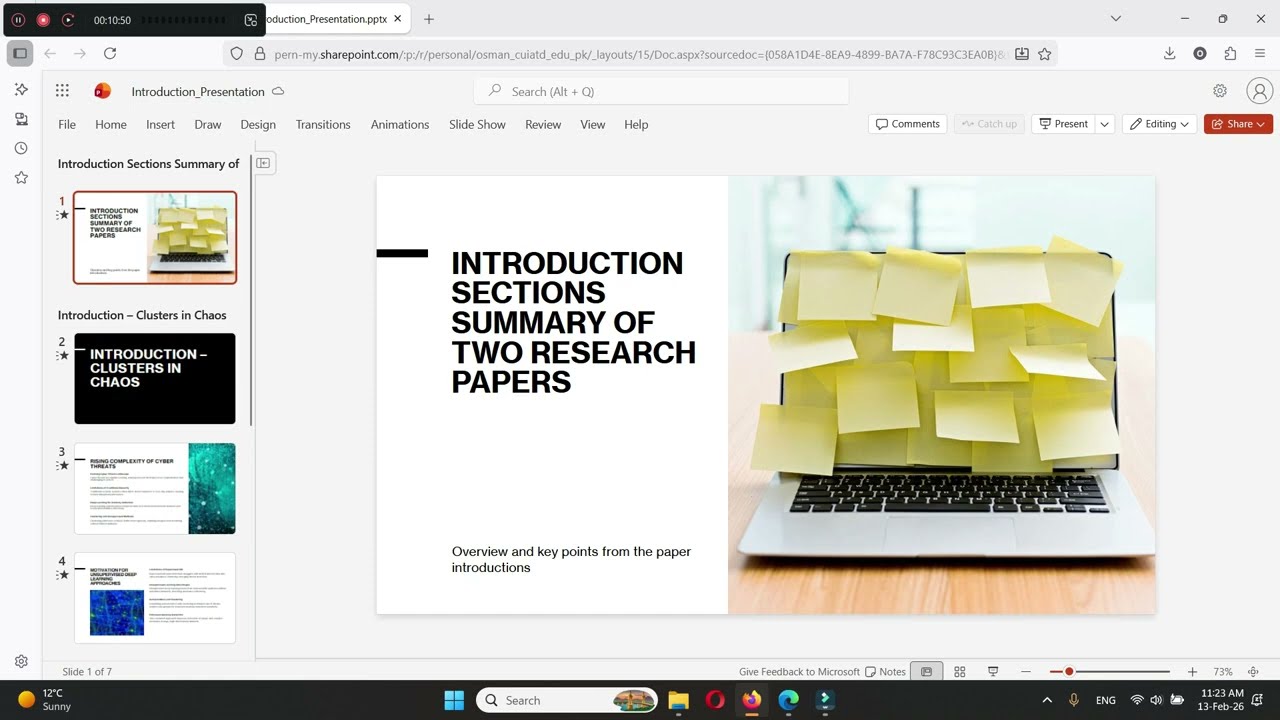1280x720 pixels.
Task: Switch to the Home tab
Action: pyautogui.click(x=111, y=124)
